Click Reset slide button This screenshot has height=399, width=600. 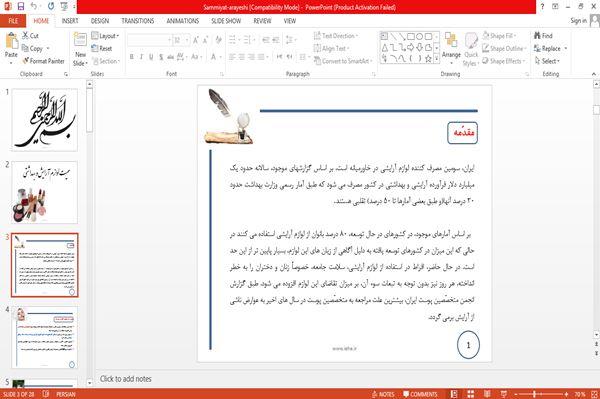coord(102,49)
